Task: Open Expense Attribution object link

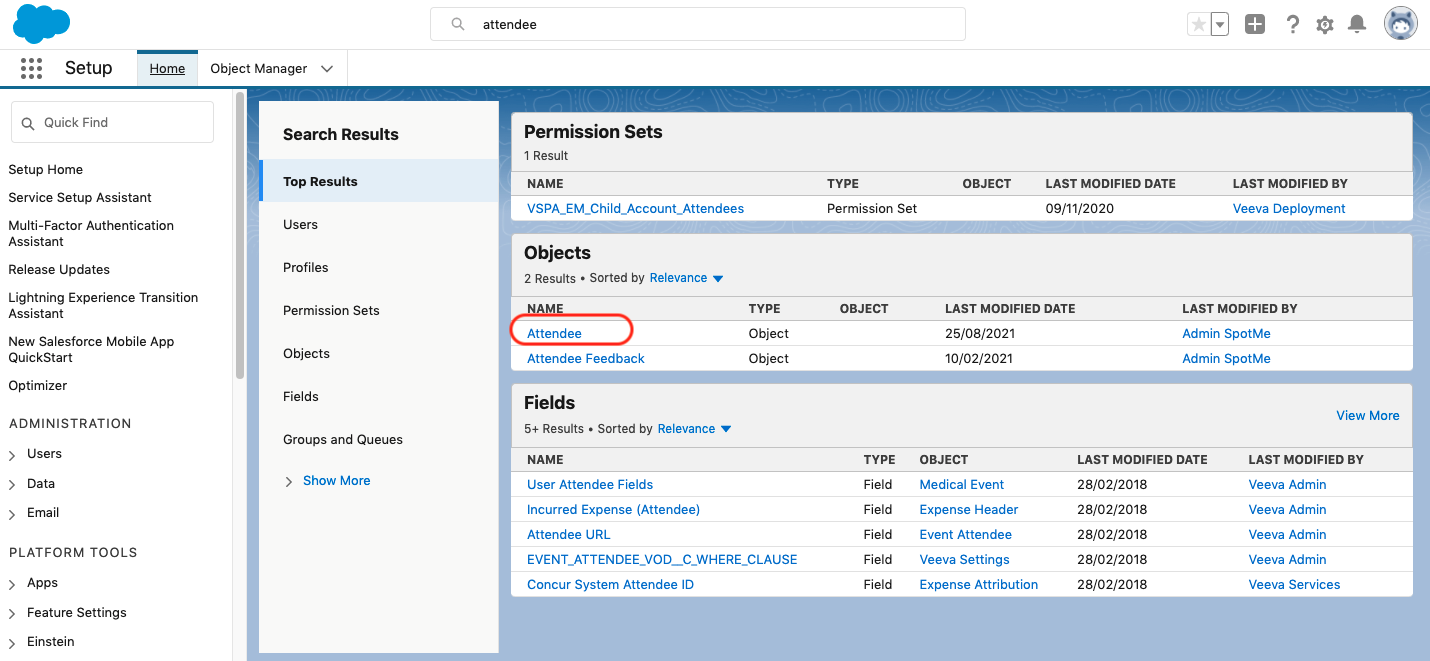Action: pyautogui.click(x=979, y=584)
